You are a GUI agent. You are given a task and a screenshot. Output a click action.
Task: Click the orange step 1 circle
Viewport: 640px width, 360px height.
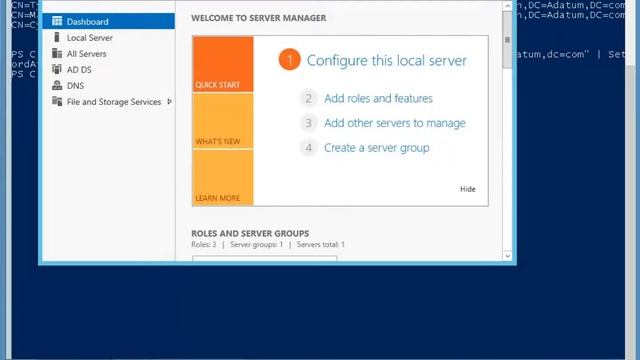point(289,60)
